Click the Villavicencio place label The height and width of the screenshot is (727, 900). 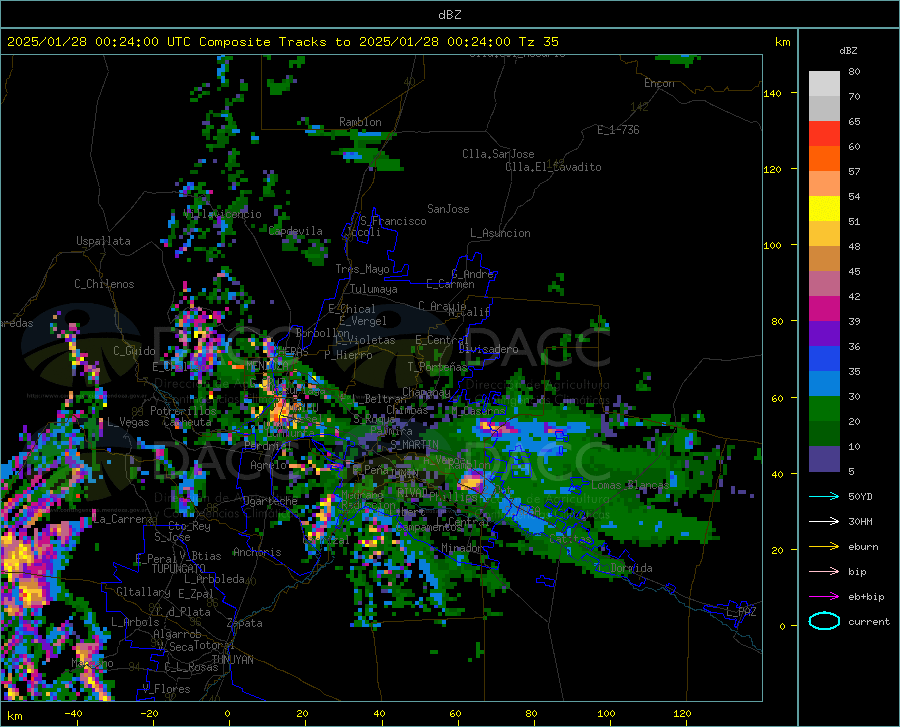(x=223, y=214)
